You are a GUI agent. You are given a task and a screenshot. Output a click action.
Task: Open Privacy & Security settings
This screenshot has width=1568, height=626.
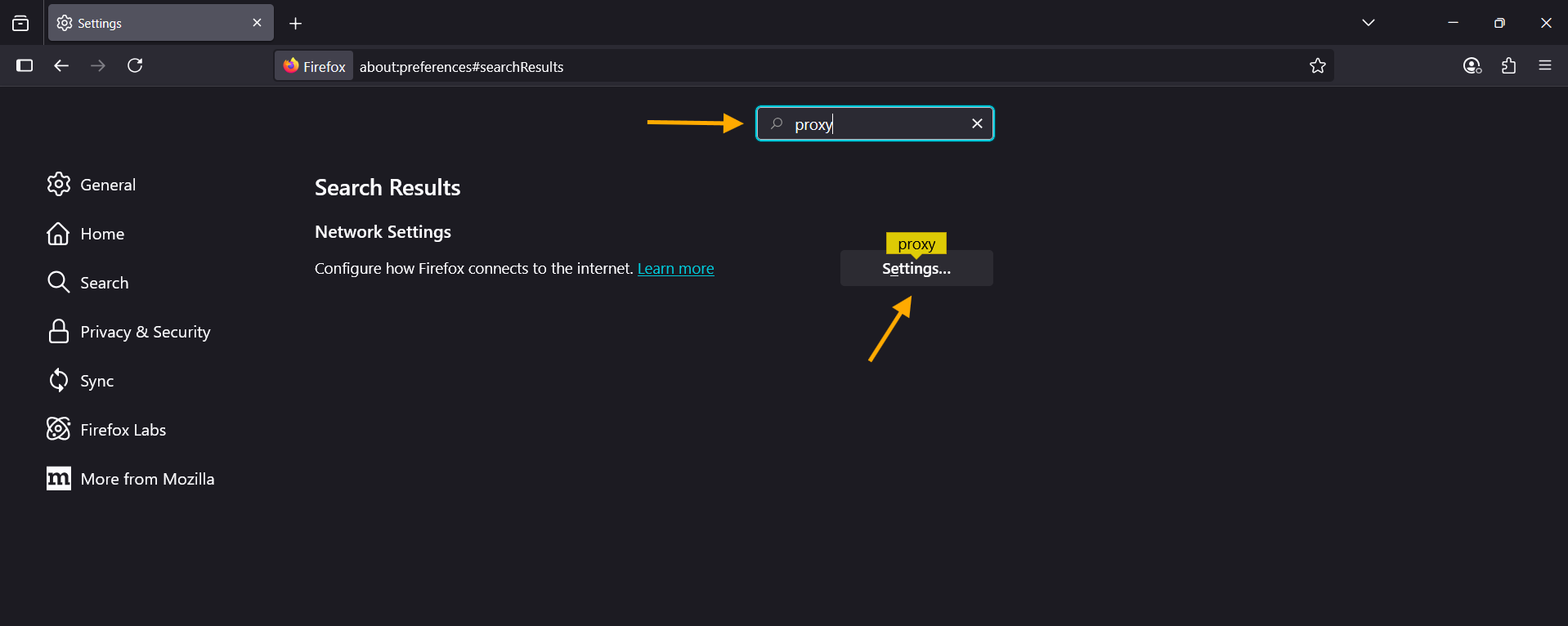tap(129, 332)
